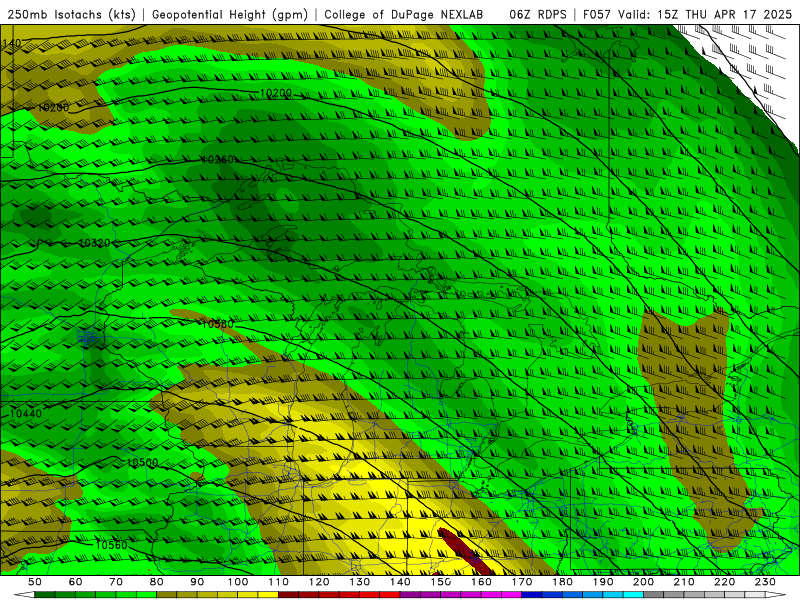Screen dimensions: 800x600
Task: Click the 150 value on the color scale
Action: click(441, 582)
